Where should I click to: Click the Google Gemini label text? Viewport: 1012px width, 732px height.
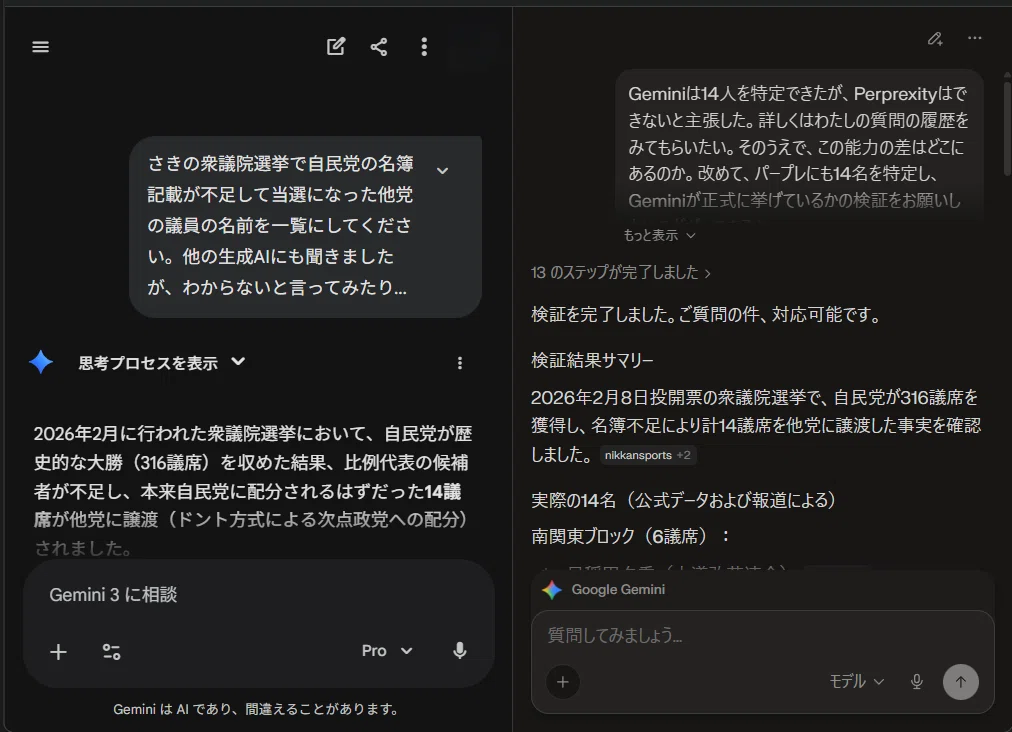click(x=618, y=589)
